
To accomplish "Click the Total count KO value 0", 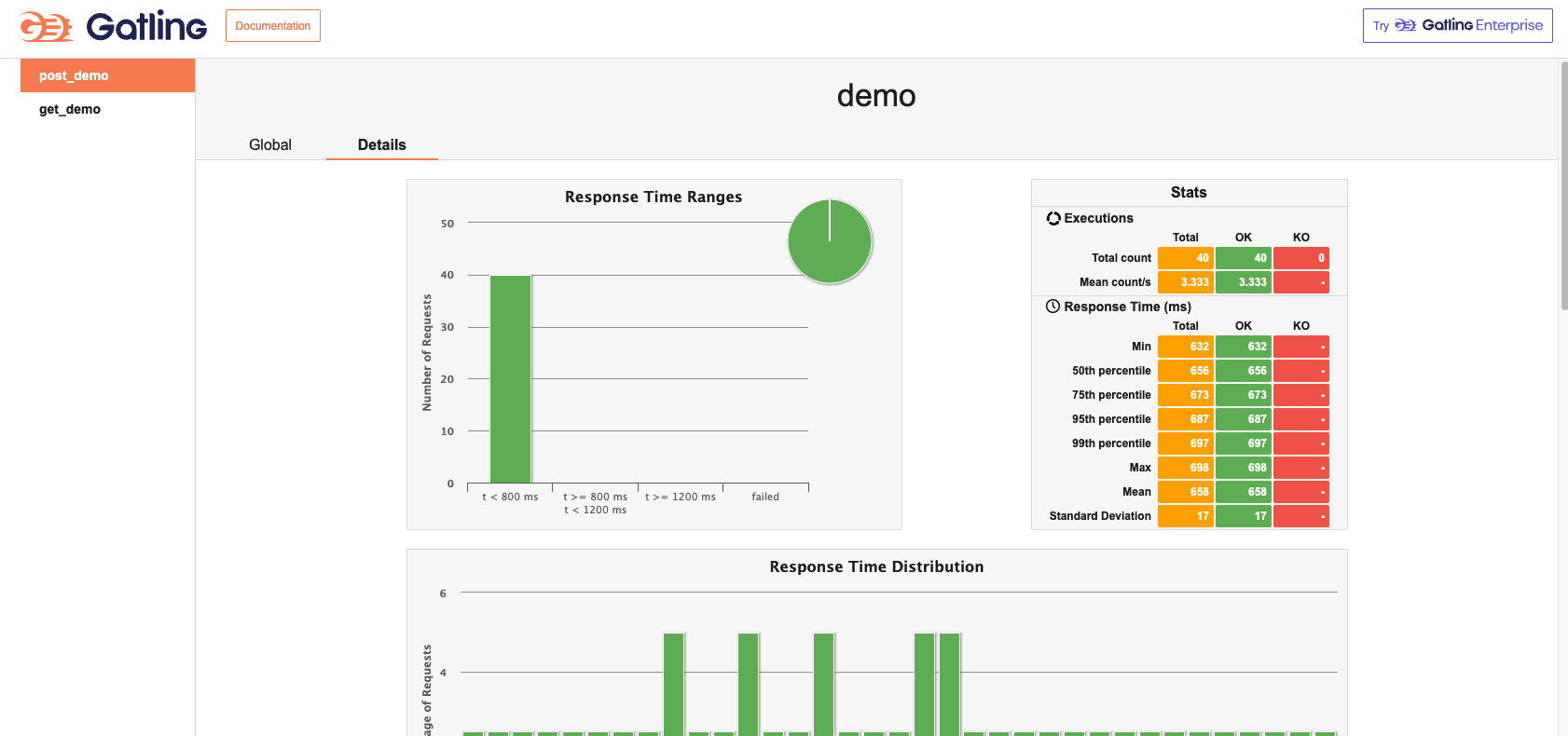I will click(x=1301, y=258).
